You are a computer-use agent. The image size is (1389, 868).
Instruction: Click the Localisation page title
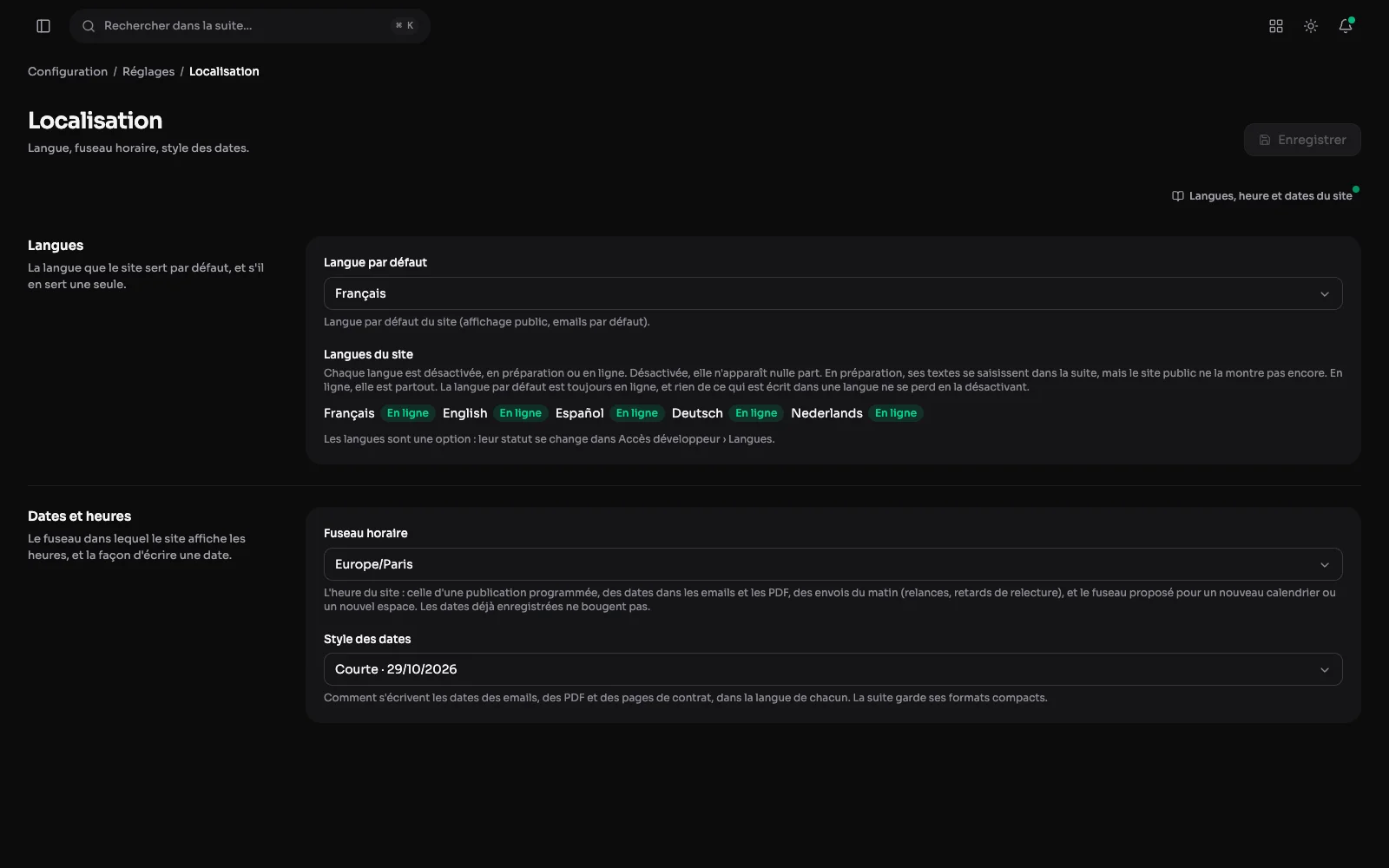click(x=95, y=121)
